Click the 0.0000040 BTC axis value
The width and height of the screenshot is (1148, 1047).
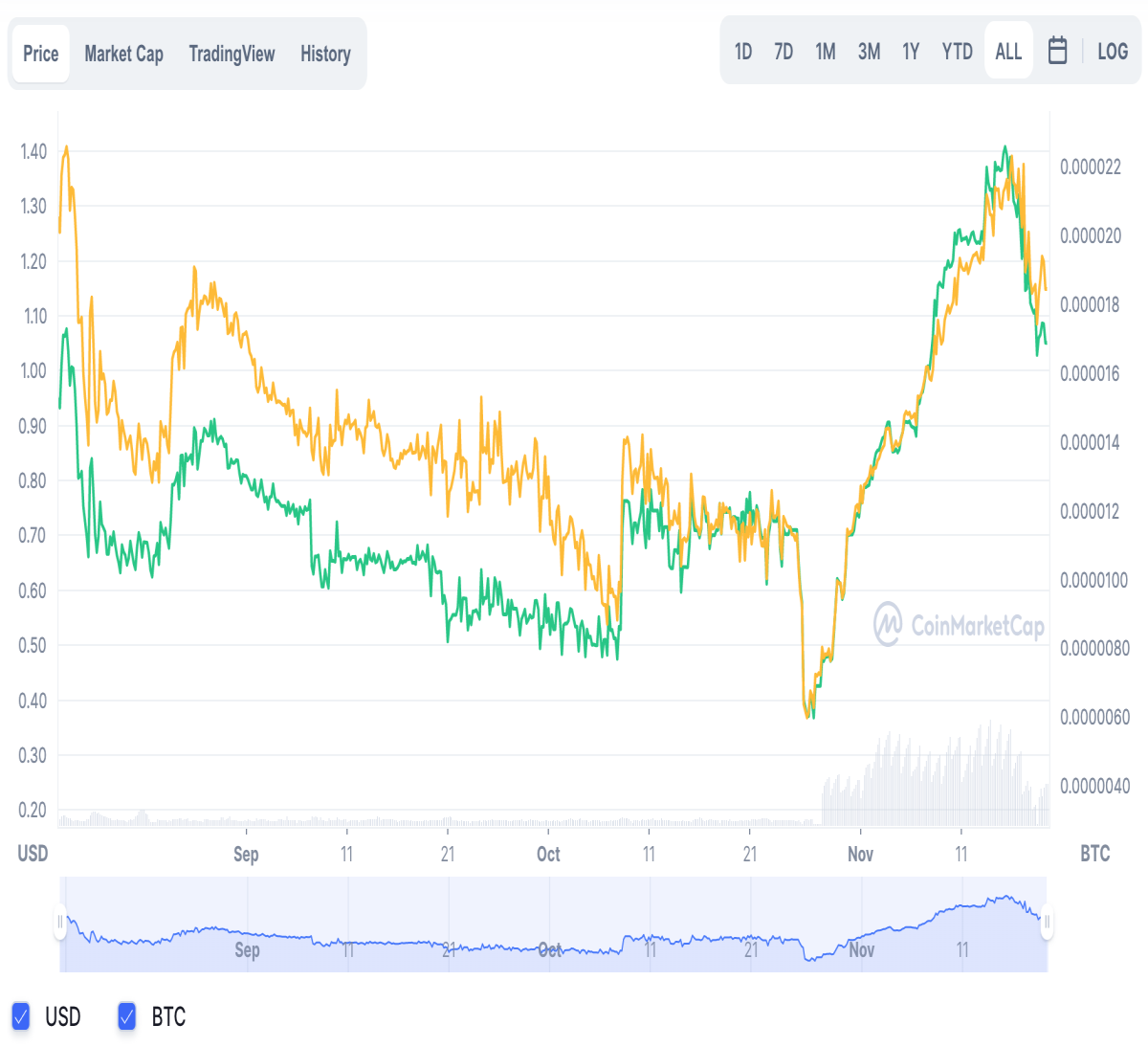[1094, 786]
